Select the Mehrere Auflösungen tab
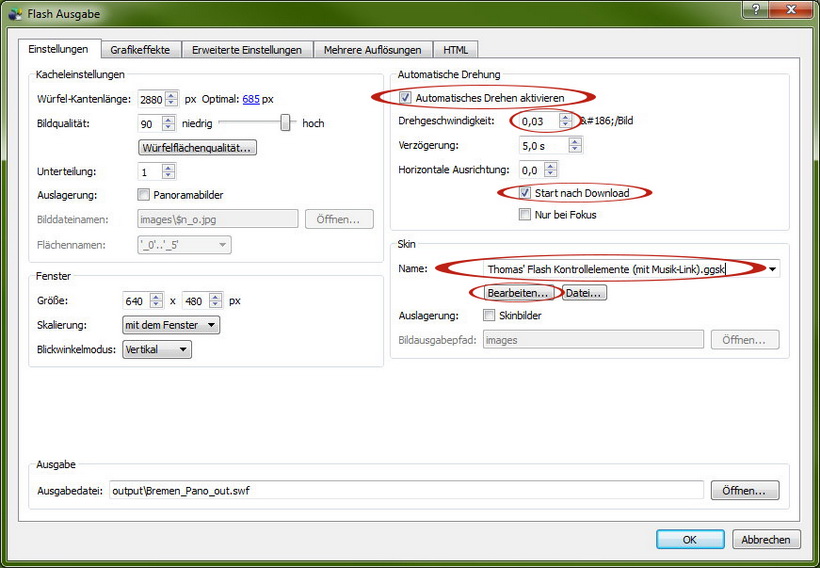The height and width of the screenshot is (568, 820). pyautogui.click(x=373, y=49)
